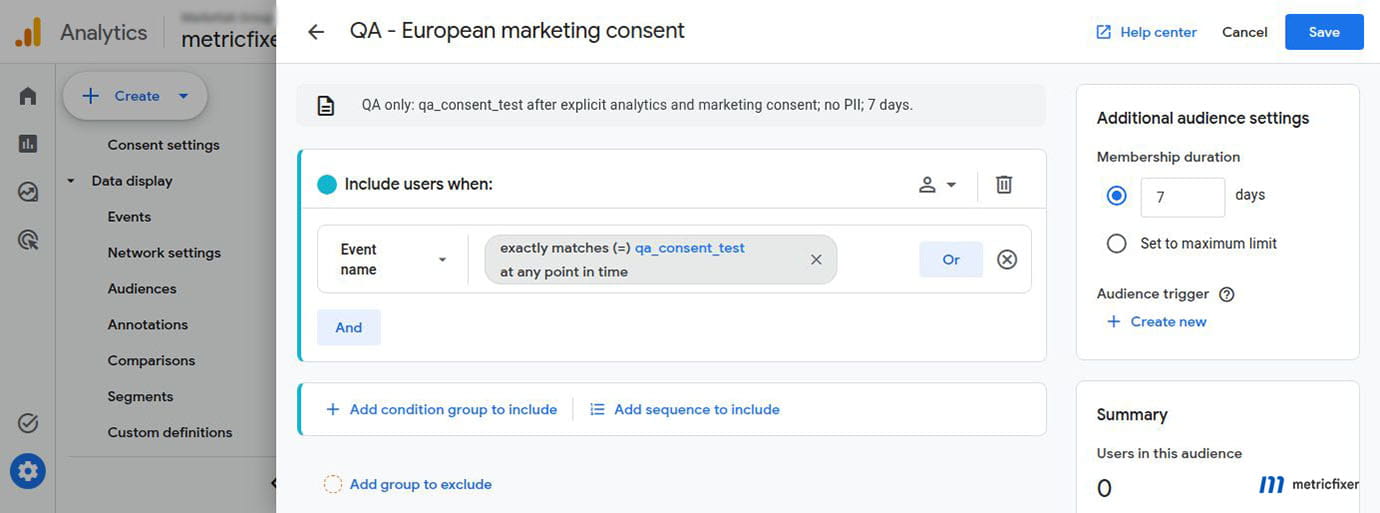The width and height of the screenshot is (1380, 513).
Task: Click the membership duration days field
Action: click(x=1183, y=197)
